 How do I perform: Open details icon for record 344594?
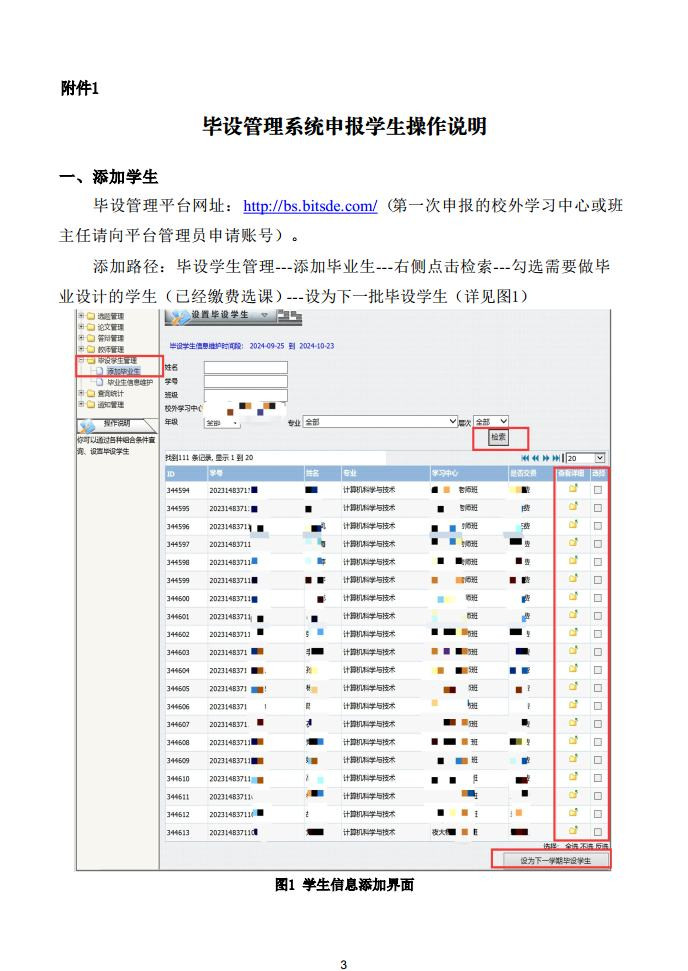574,490
